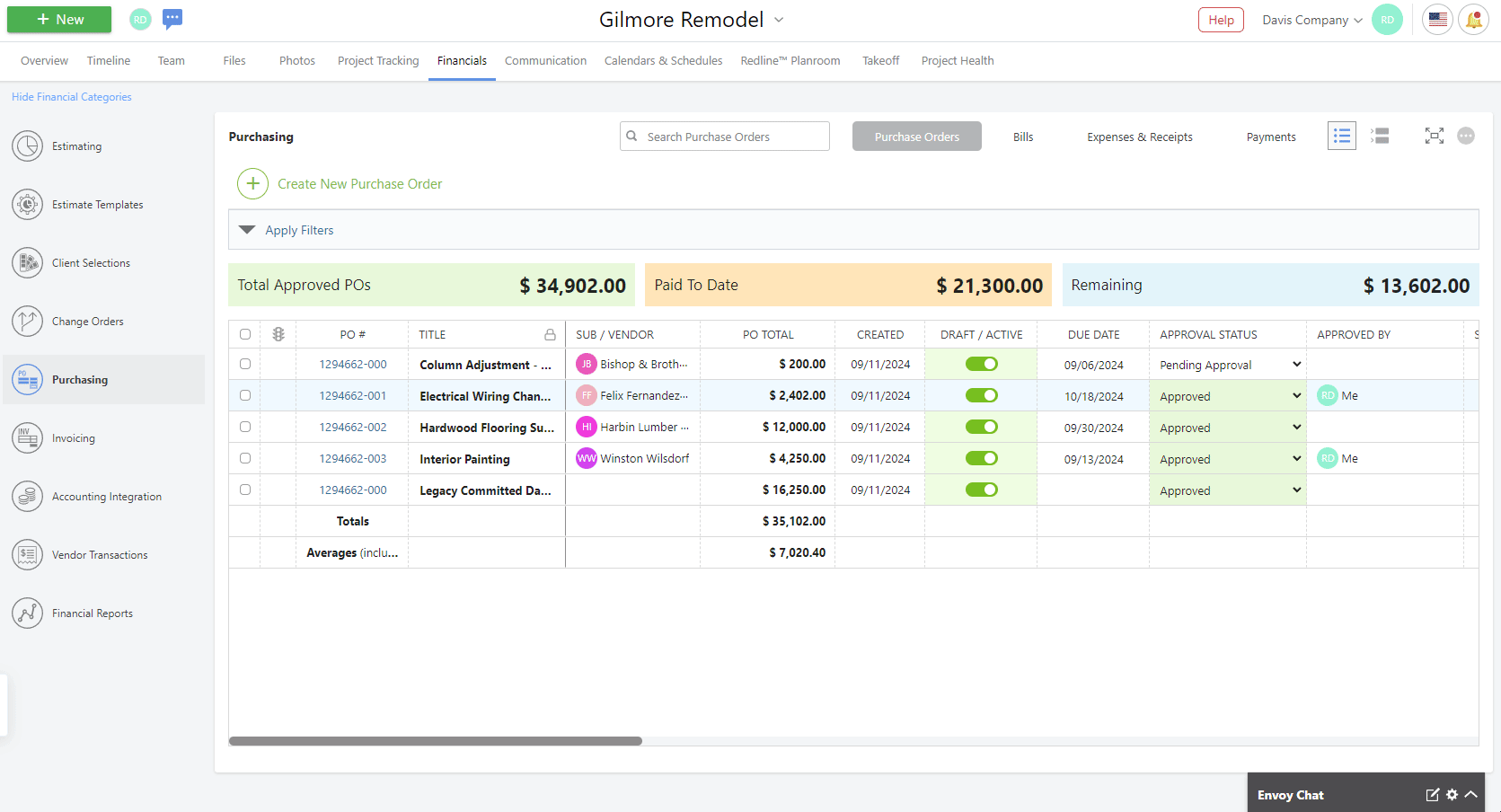
Task: Open the Project Tracking tab
Action: coord(378,60)
